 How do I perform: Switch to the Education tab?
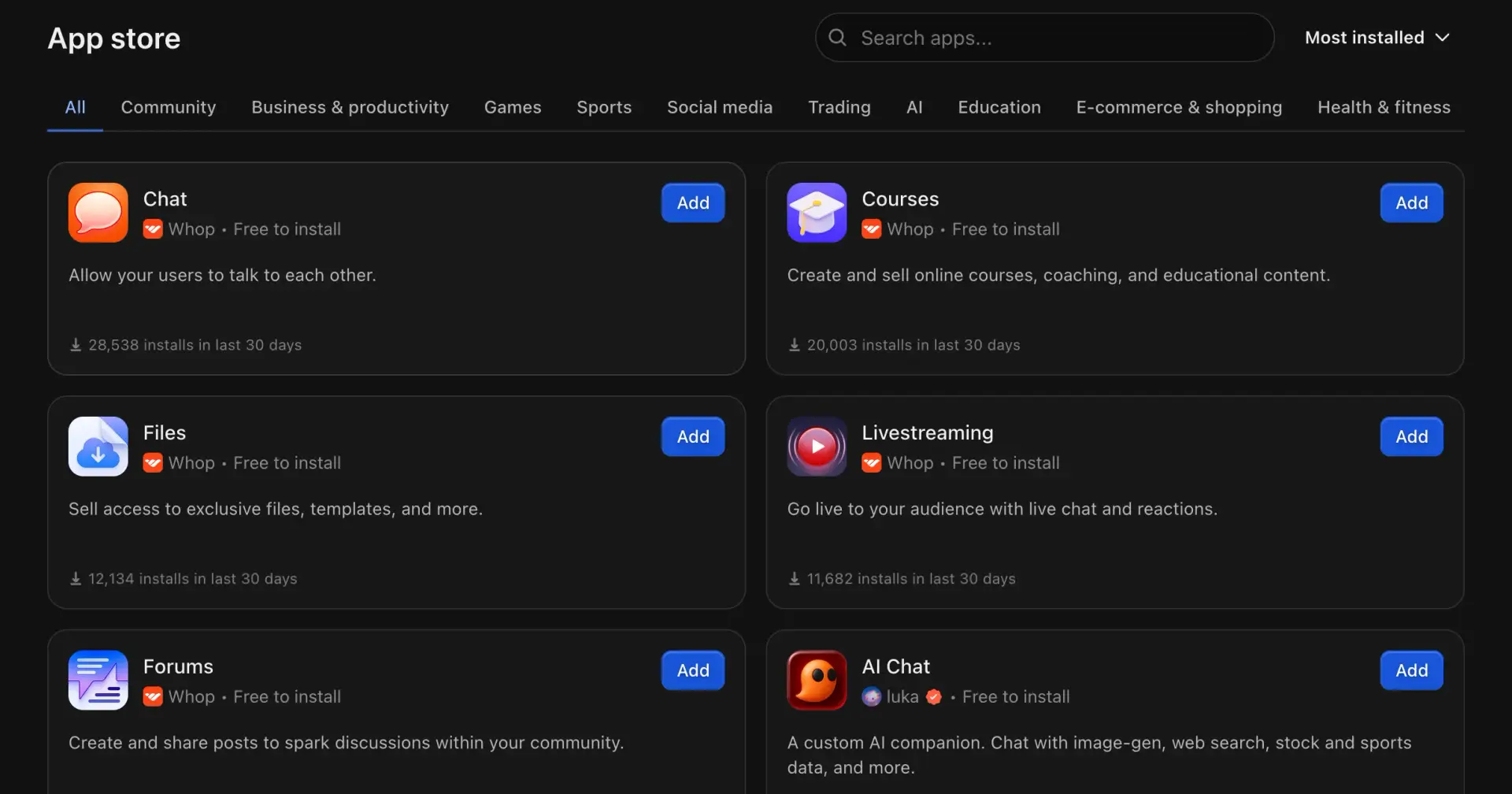[999, 107]
